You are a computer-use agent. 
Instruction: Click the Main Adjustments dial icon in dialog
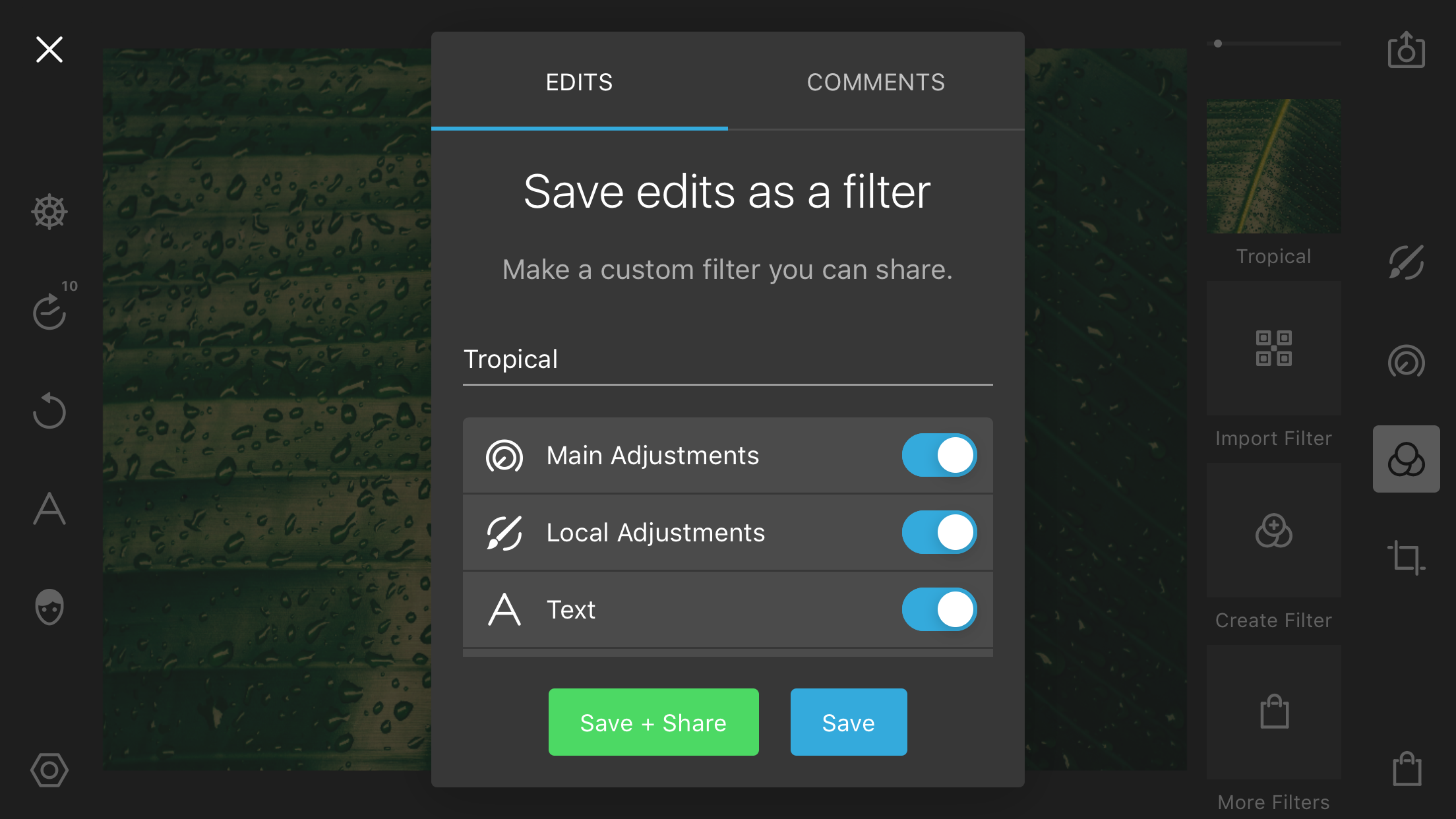(504, 456)
